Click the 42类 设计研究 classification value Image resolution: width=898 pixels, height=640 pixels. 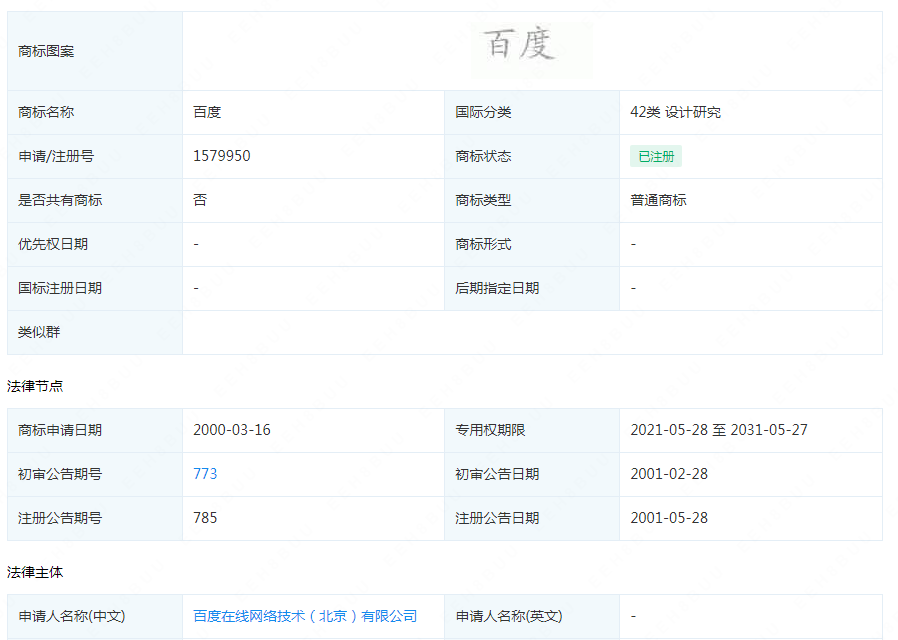point(676,112)
